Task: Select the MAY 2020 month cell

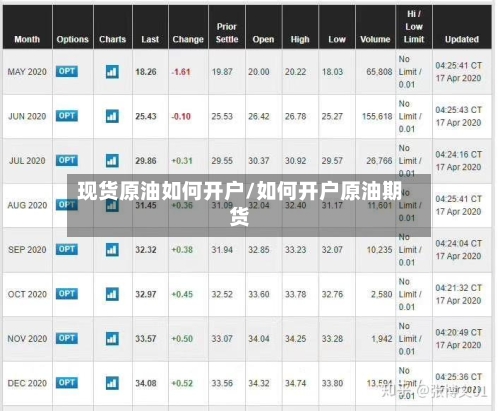Action: pos(27,72)
